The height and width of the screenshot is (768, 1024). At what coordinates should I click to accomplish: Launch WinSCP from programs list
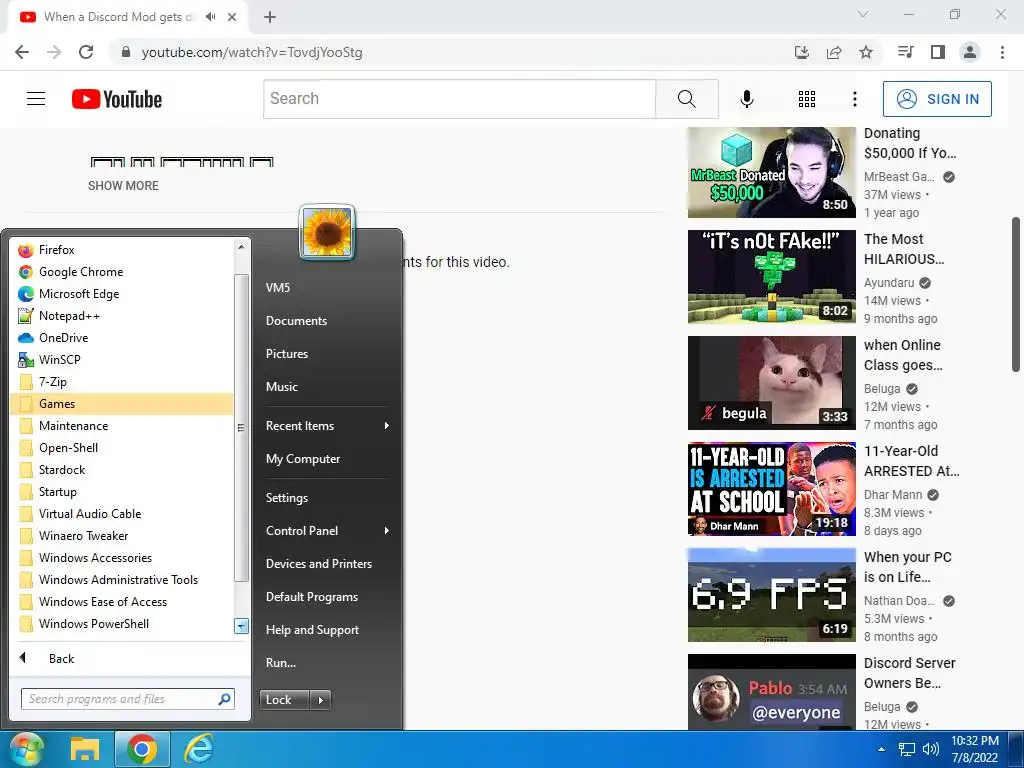(121, 360)
